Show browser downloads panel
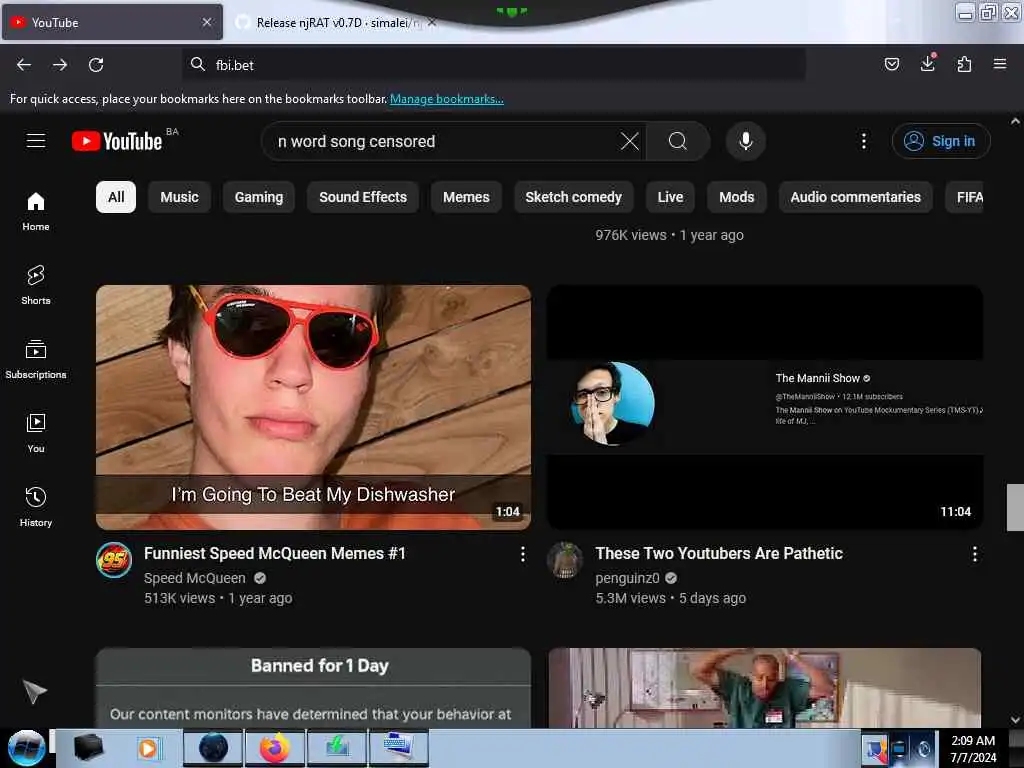The height and width of the screenshot is (768, 1024). 927,64
